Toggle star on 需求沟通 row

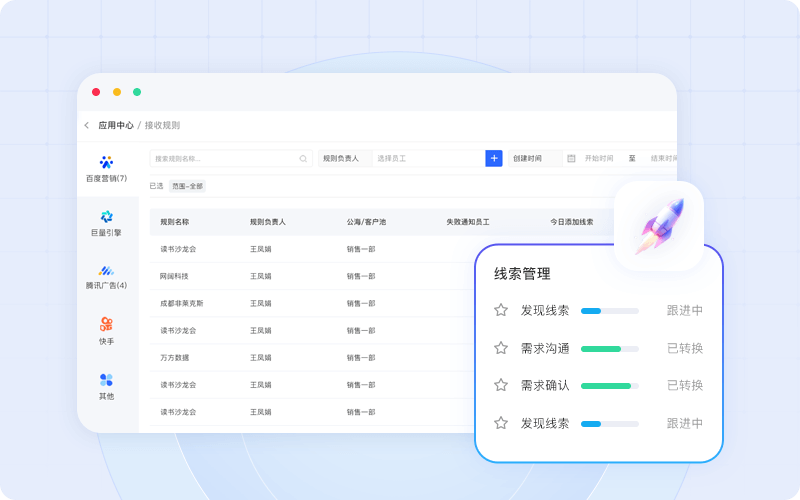pyautogui.click(x=501, y=348)
